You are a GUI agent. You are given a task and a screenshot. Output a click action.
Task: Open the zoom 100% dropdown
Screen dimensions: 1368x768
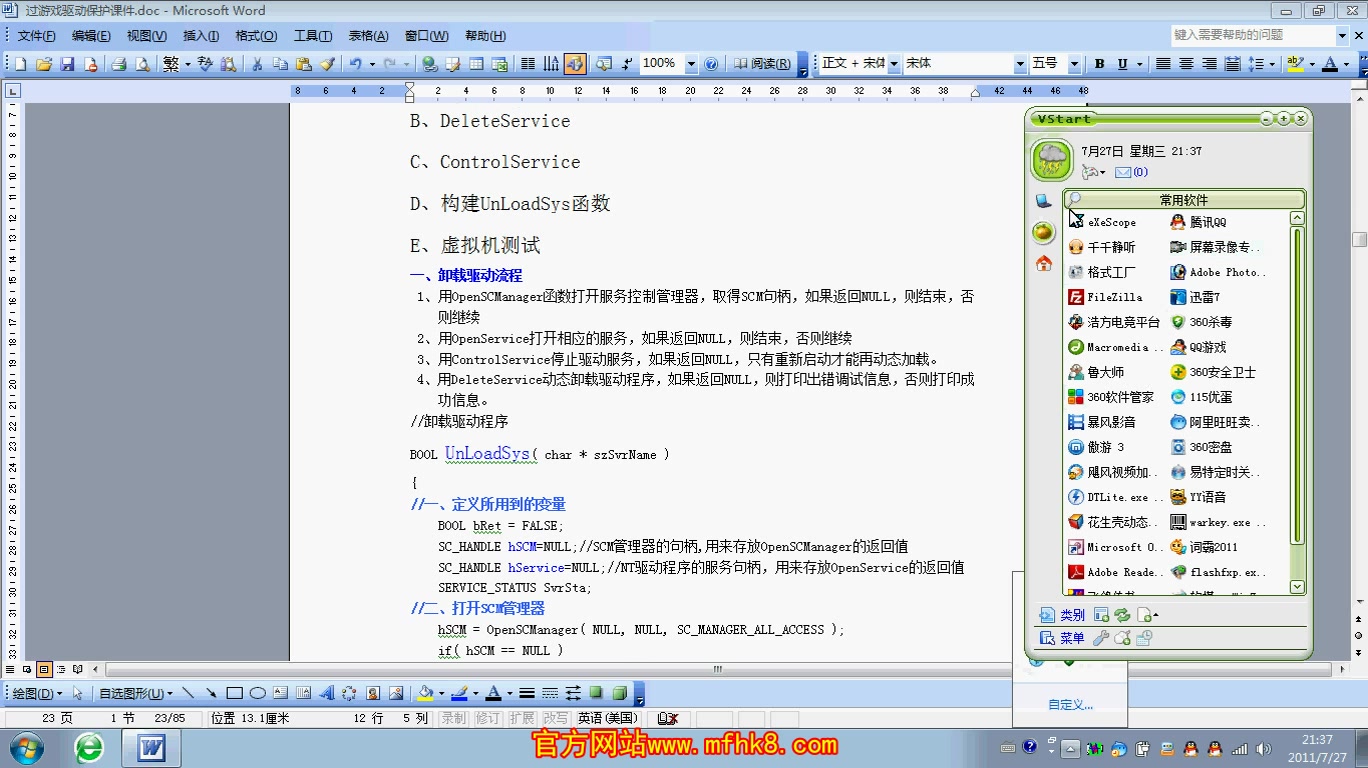[691, 64]
